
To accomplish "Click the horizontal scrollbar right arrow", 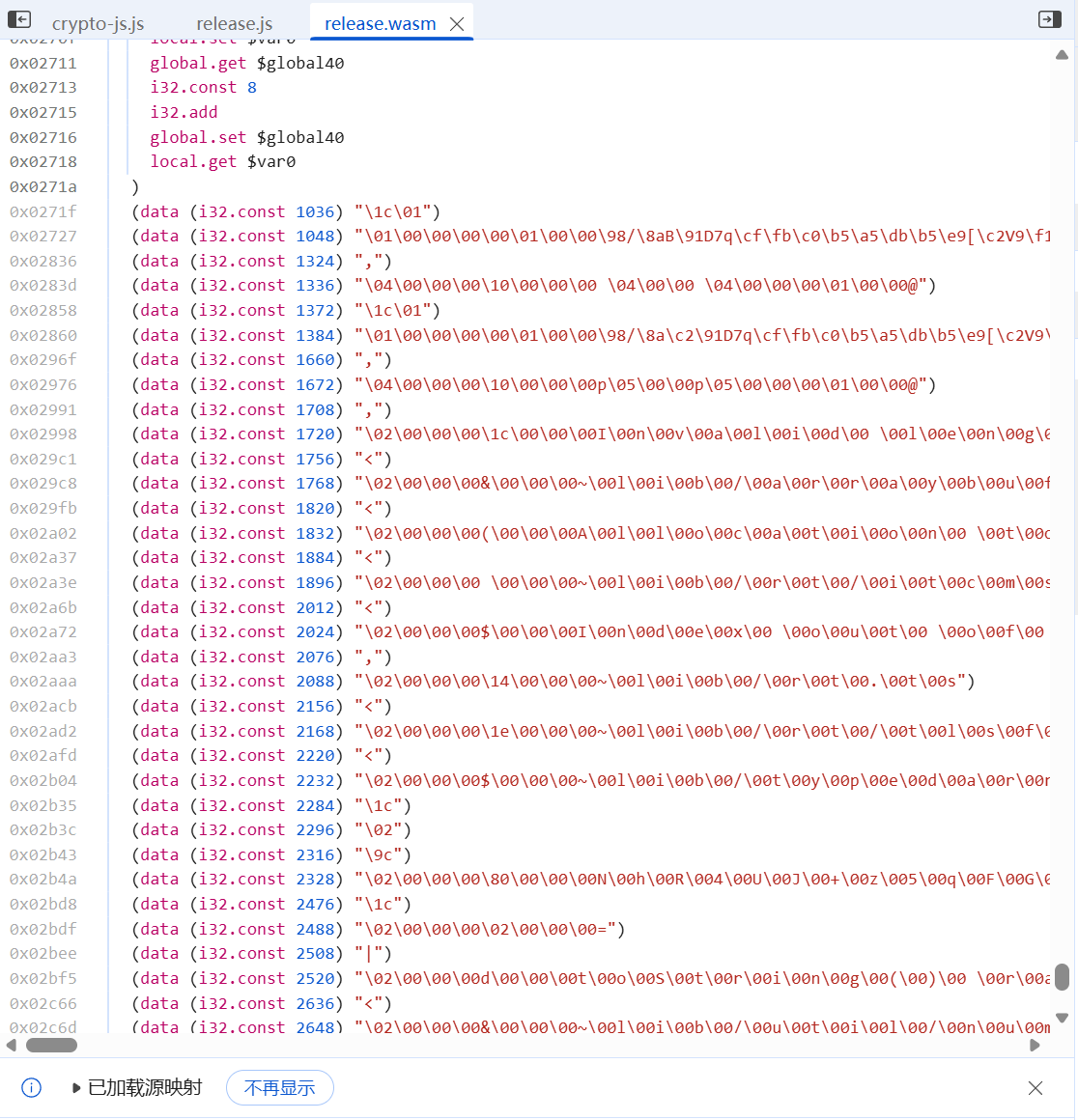I will 1035,1045.
